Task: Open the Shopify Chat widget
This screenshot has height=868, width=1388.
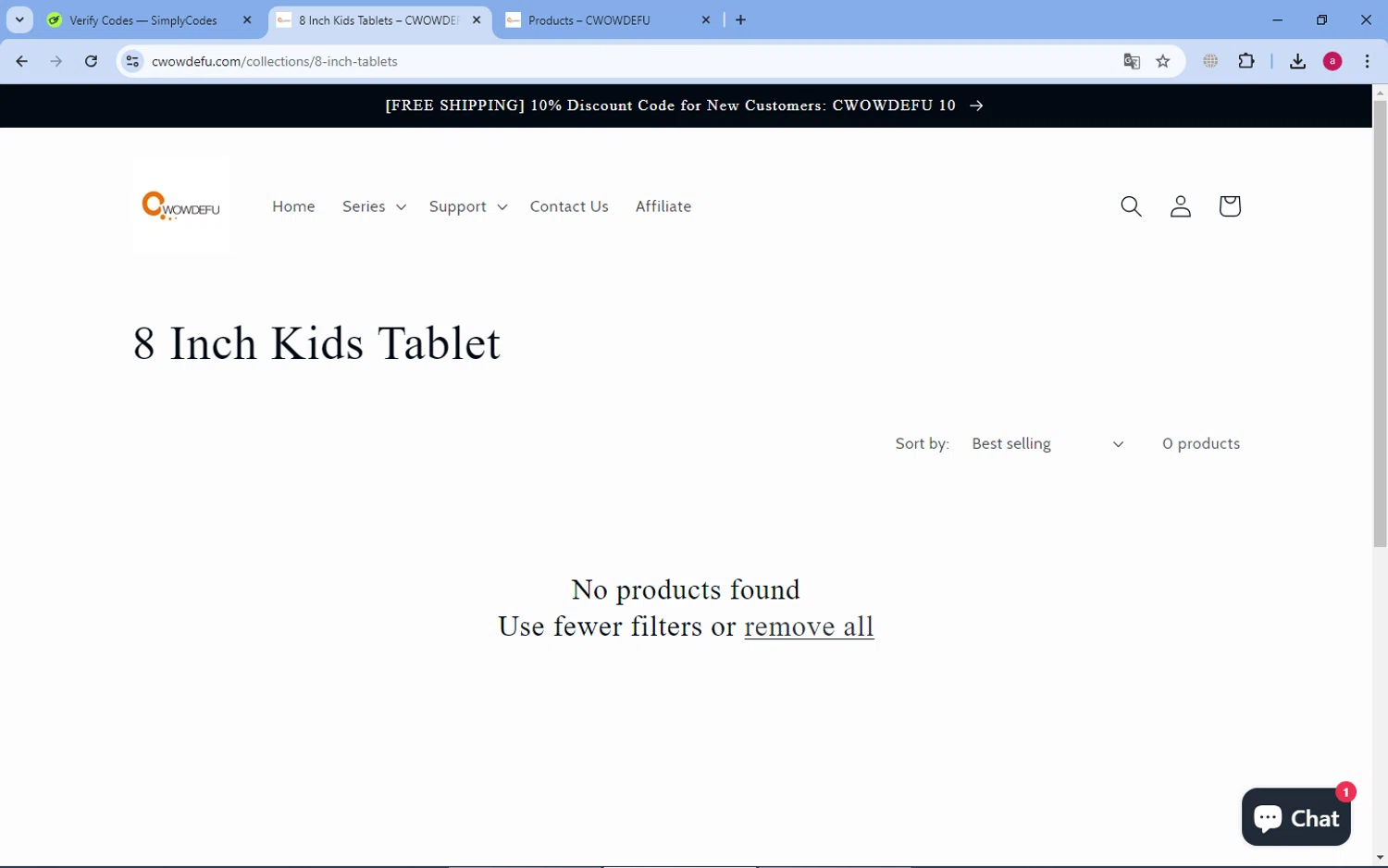Action: pyautogui.click(x=1295, y=817)
